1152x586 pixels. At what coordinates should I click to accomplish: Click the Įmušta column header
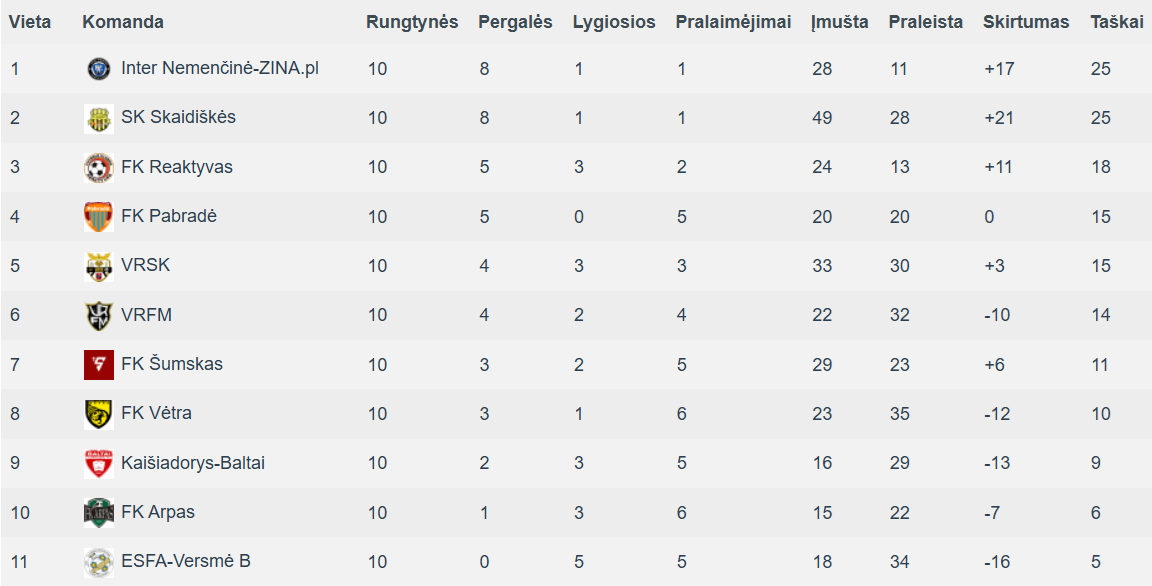coord(839,22)
